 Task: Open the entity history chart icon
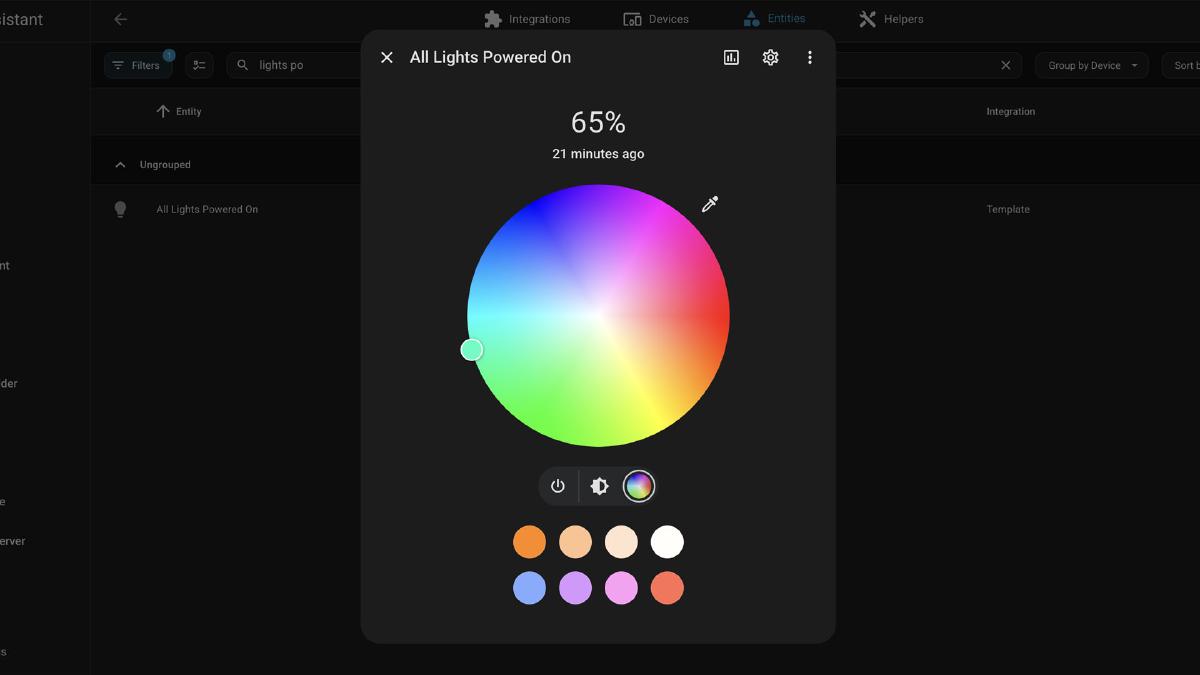[x=731, y=57]
